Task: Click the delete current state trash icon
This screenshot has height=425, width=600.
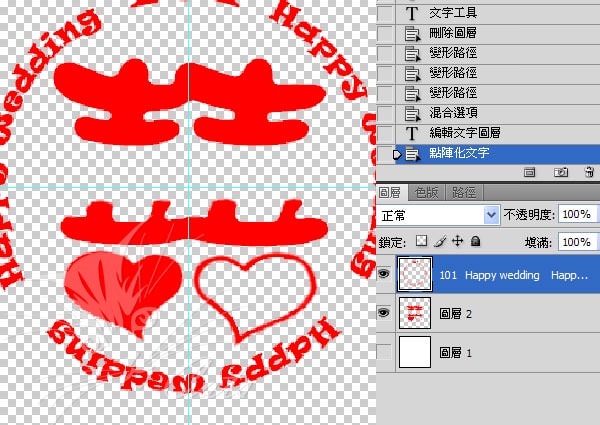Action: [x=586, y=173]
